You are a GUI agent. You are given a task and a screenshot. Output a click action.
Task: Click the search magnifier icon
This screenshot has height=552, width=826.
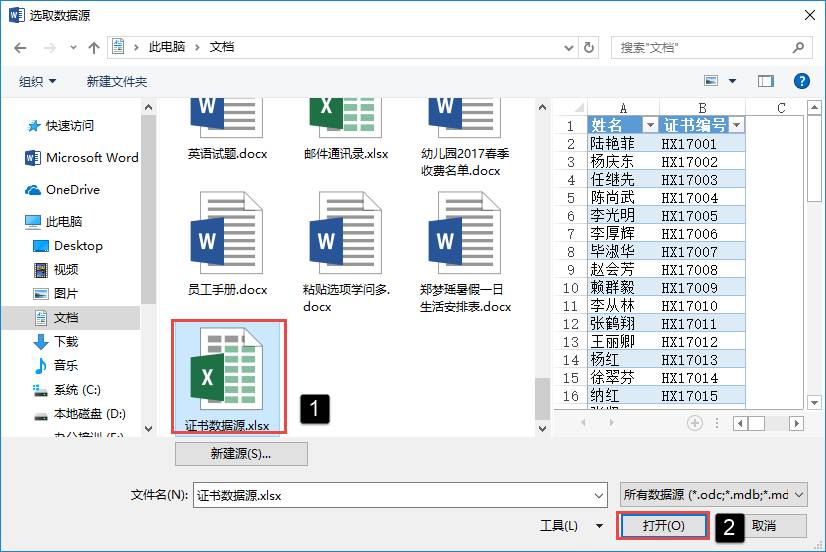[x=798, y=47]
